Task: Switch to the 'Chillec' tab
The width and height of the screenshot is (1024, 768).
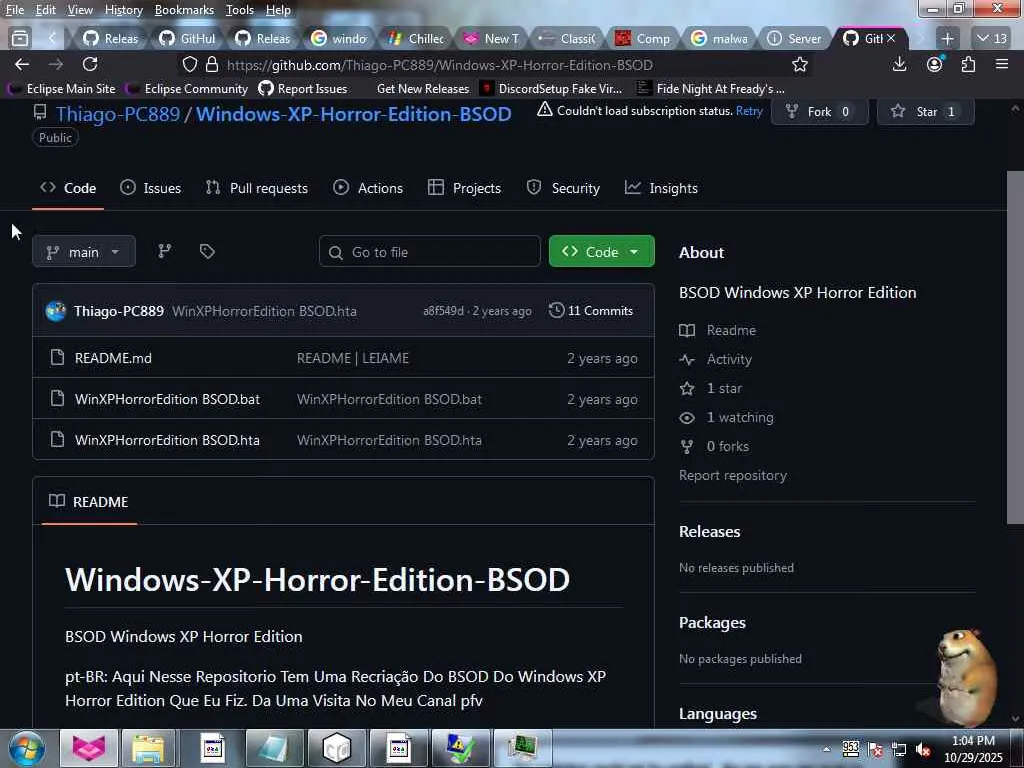Action: click(x=416, y=39)
